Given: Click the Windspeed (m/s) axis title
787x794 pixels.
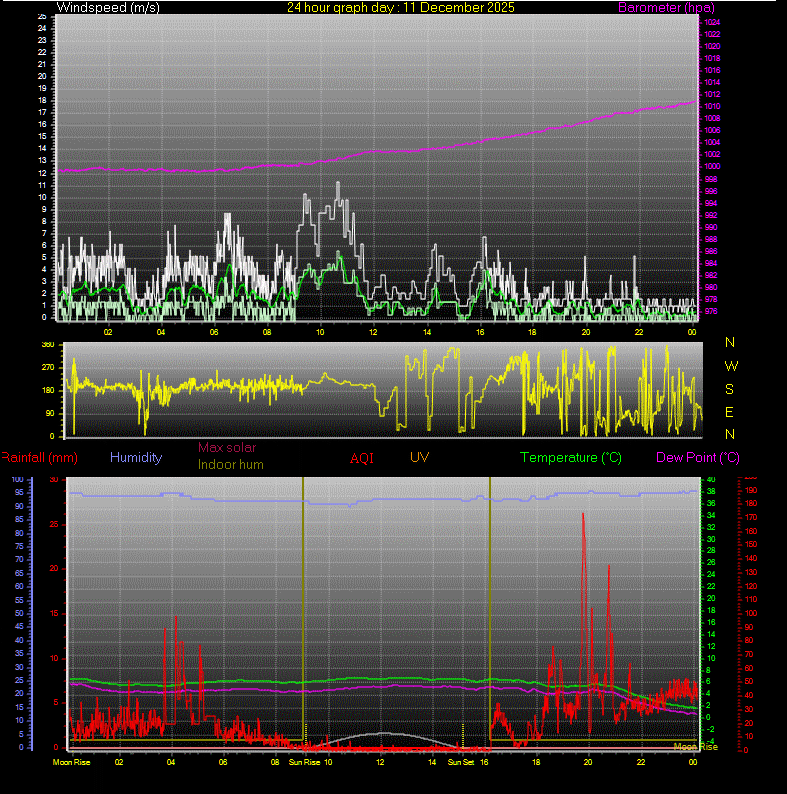Looking at the screenshot, I should [108, 8].
